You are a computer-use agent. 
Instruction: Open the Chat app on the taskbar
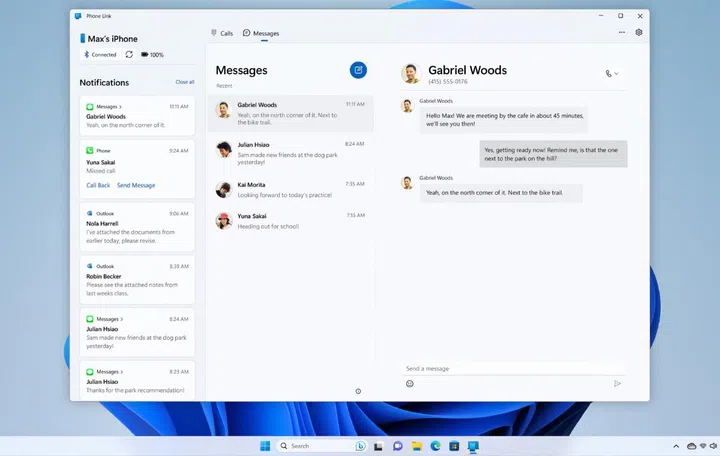[398, 446]
